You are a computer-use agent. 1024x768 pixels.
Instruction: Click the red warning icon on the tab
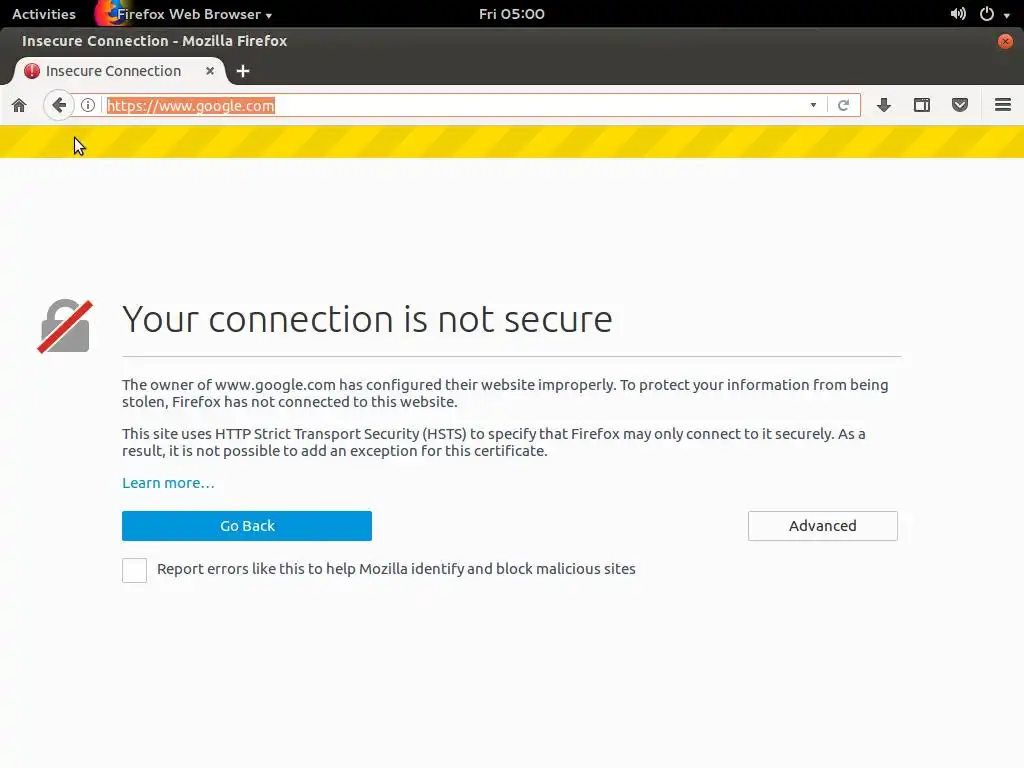32,71
